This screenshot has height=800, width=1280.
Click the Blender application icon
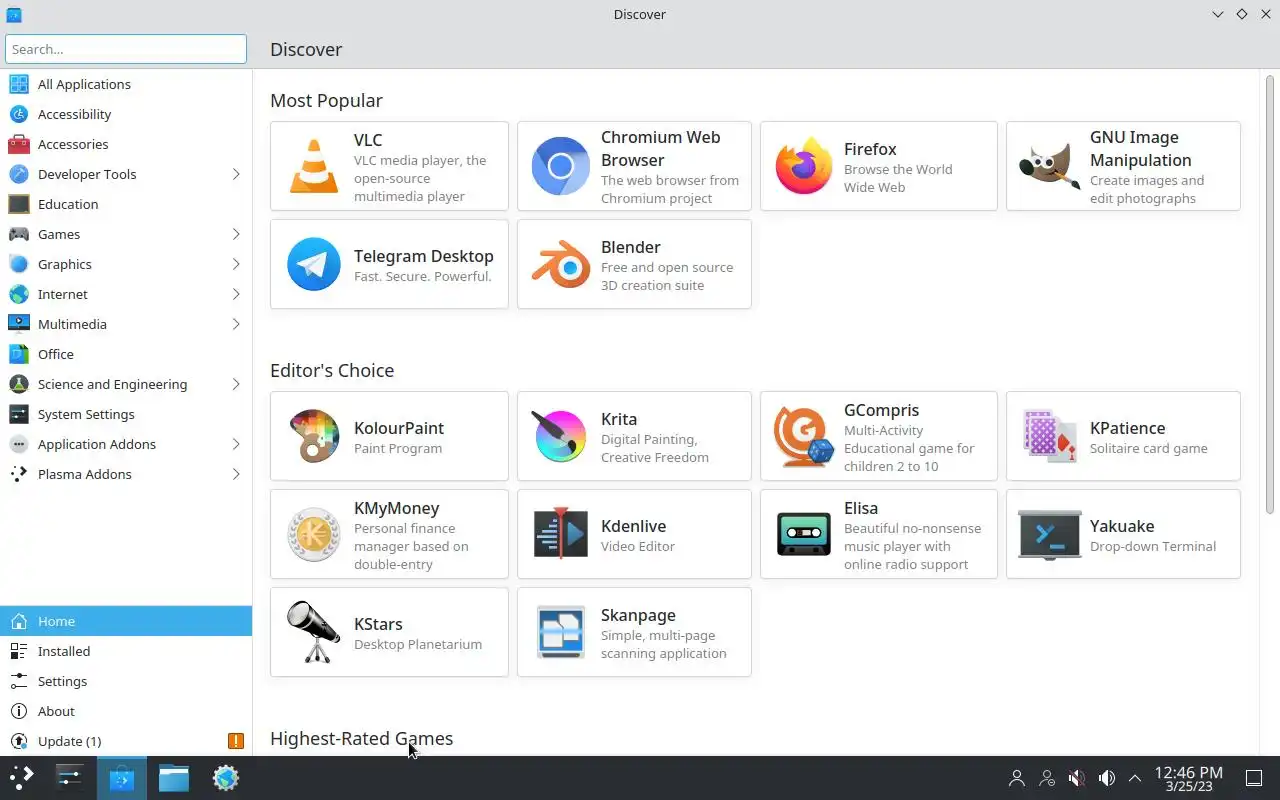(560, 264)
